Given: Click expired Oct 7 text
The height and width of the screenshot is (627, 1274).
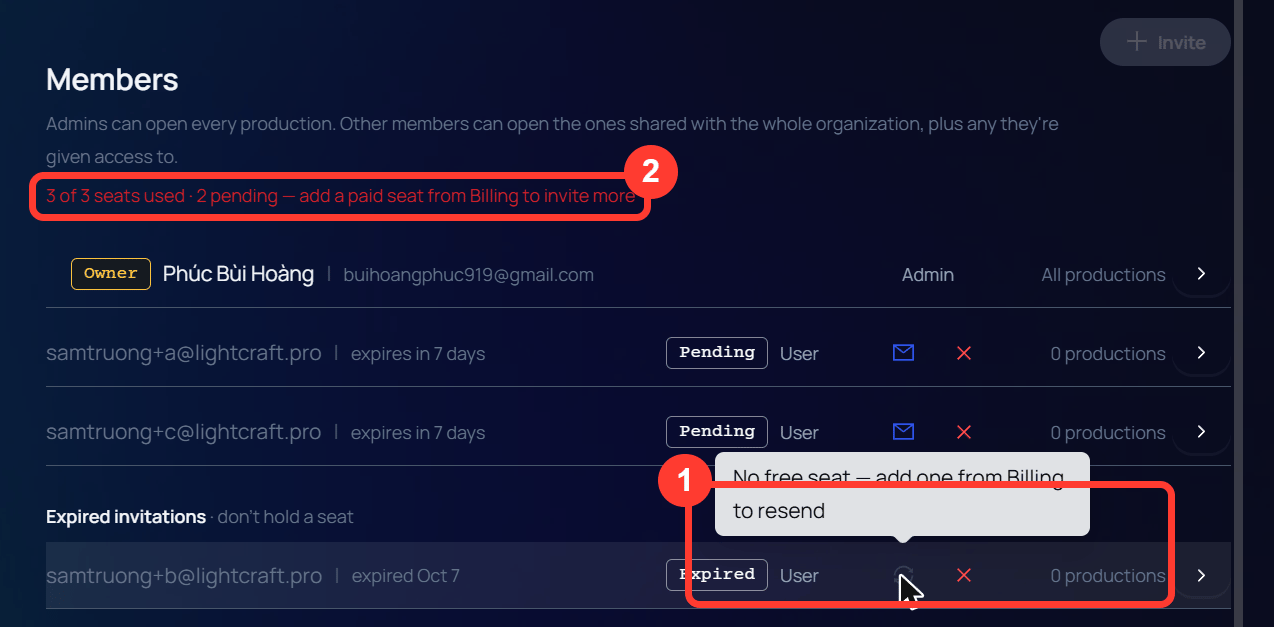Looking at the screenshot, I should [405, 576].
